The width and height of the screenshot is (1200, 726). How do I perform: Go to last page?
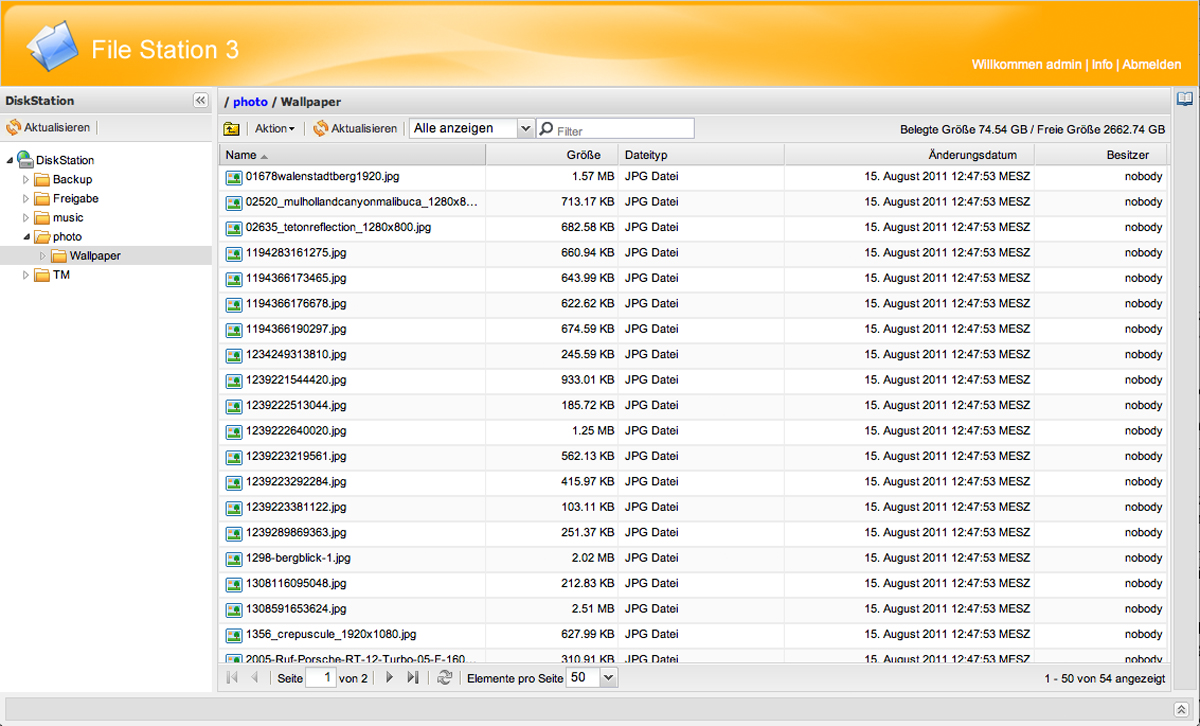point(412,678)
